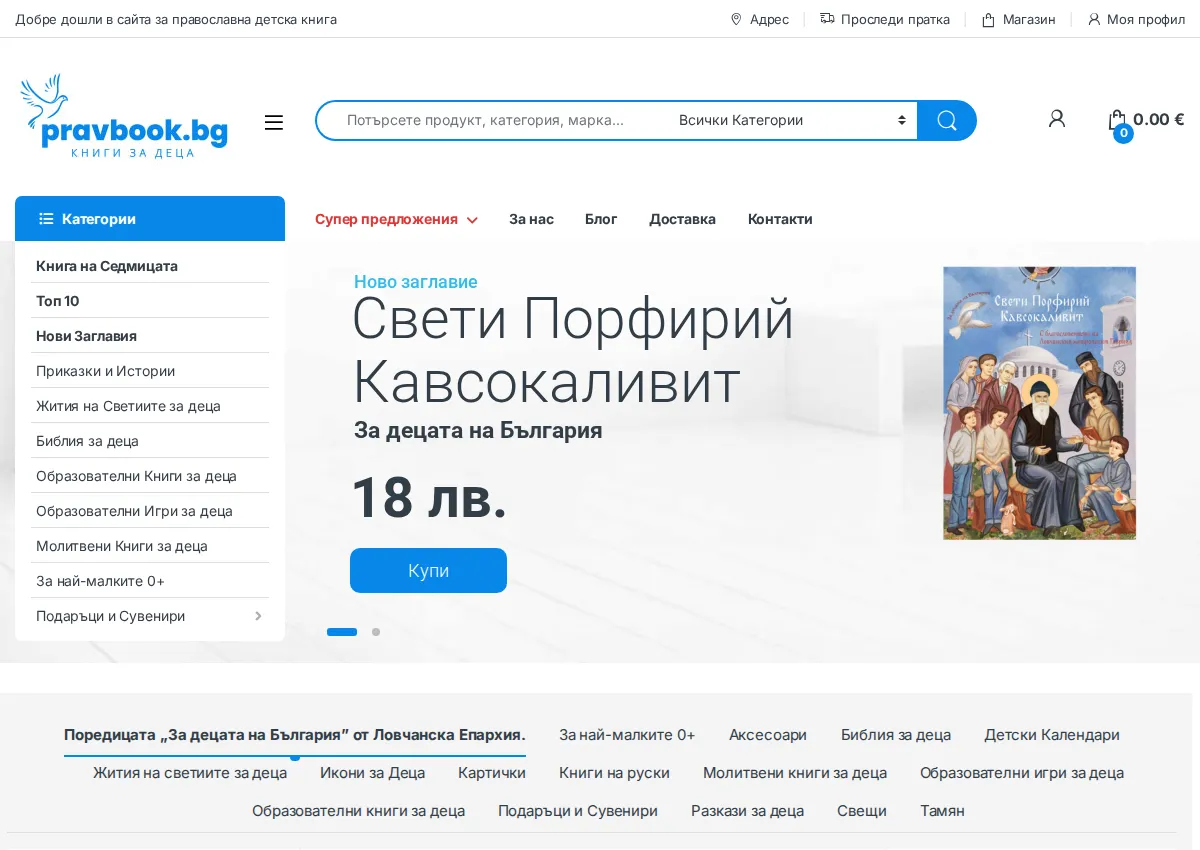Viewport: 1200px width, 850px height.
Task: Open the shopping bag cart icon
Action: click(1117, 121)
